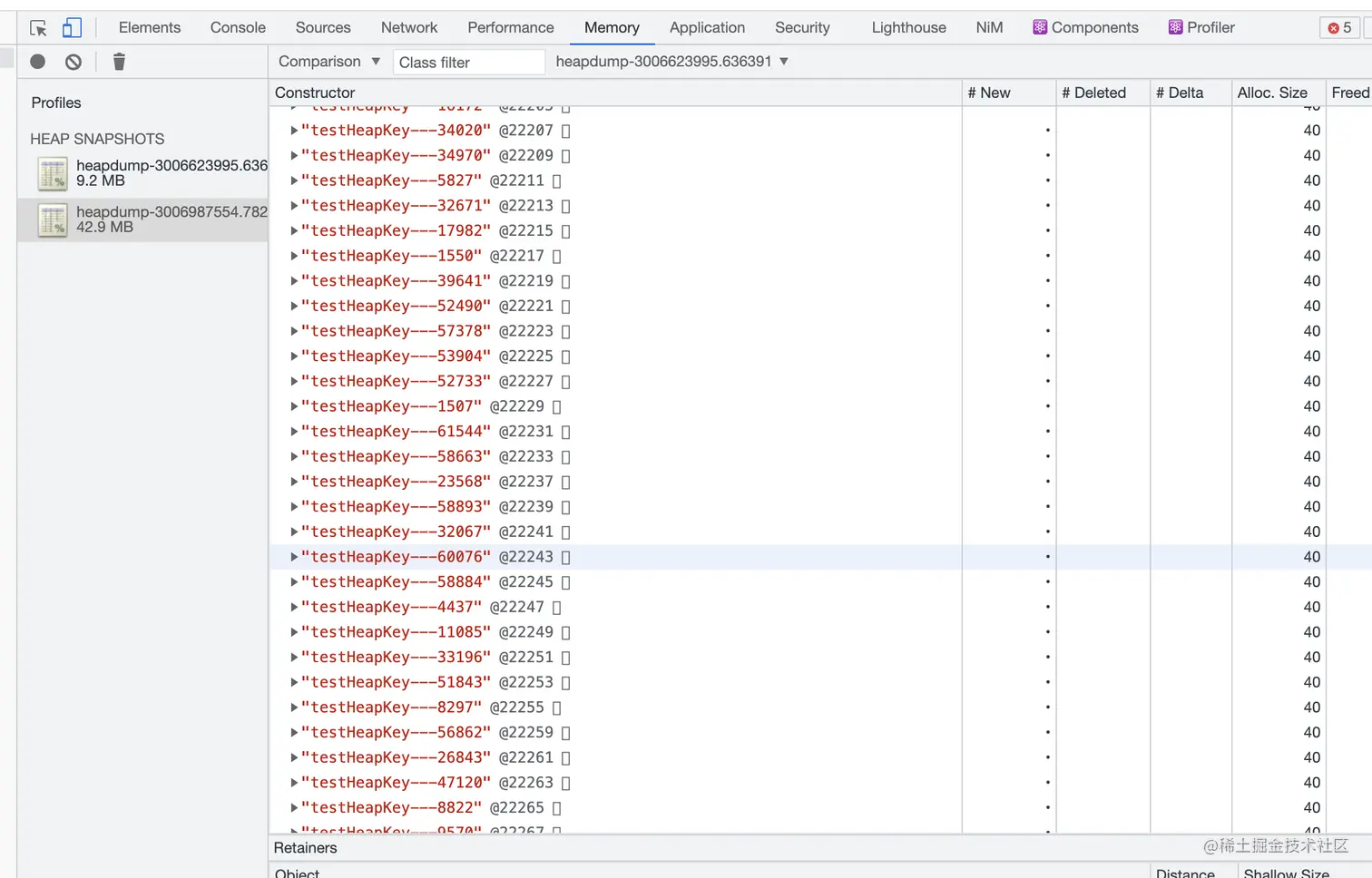Open the NiM tab
1372x878 pixels.
[x=989, y=28]
